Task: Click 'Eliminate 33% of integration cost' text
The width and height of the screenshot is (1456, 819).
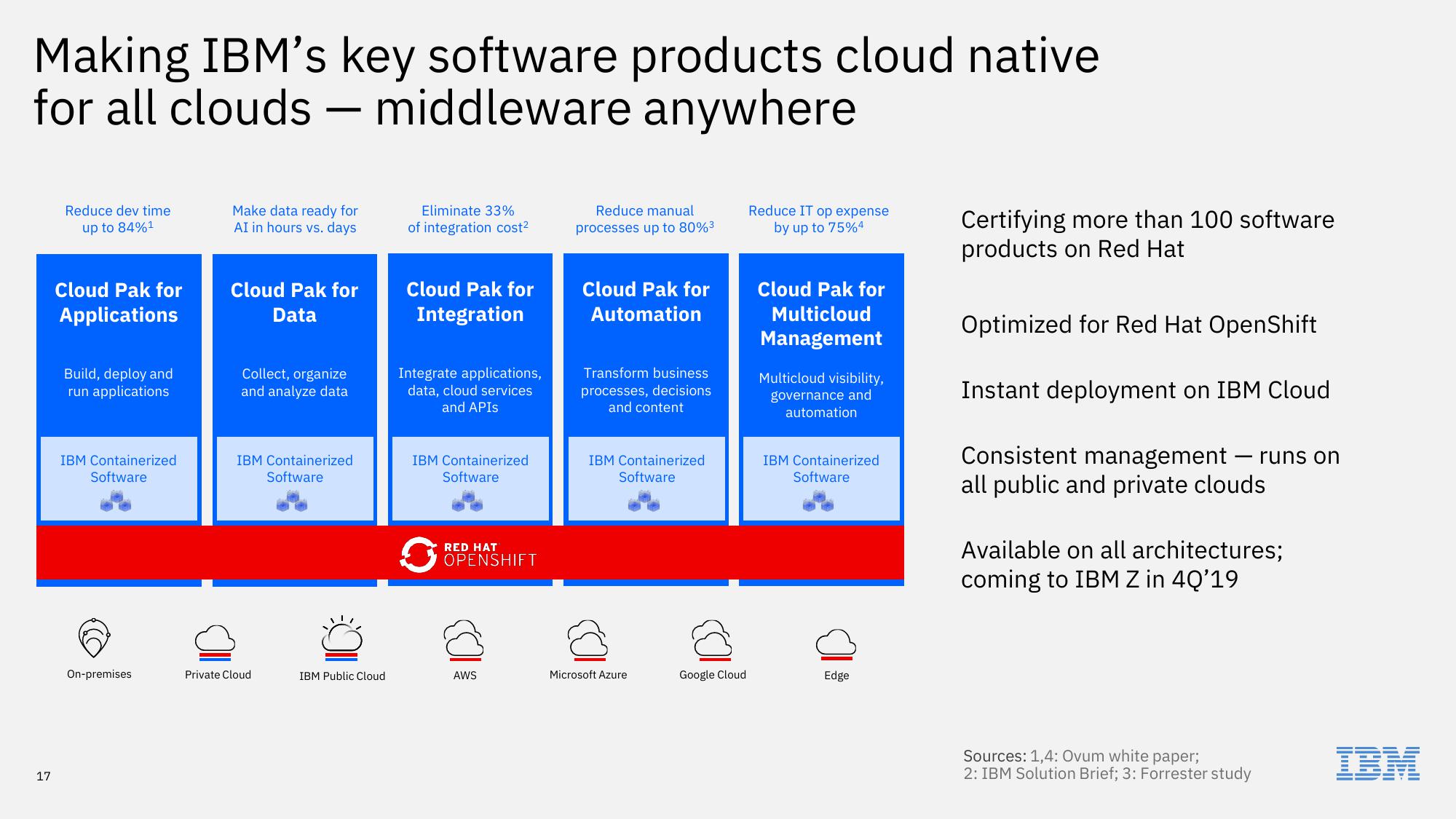Action: 468,219
